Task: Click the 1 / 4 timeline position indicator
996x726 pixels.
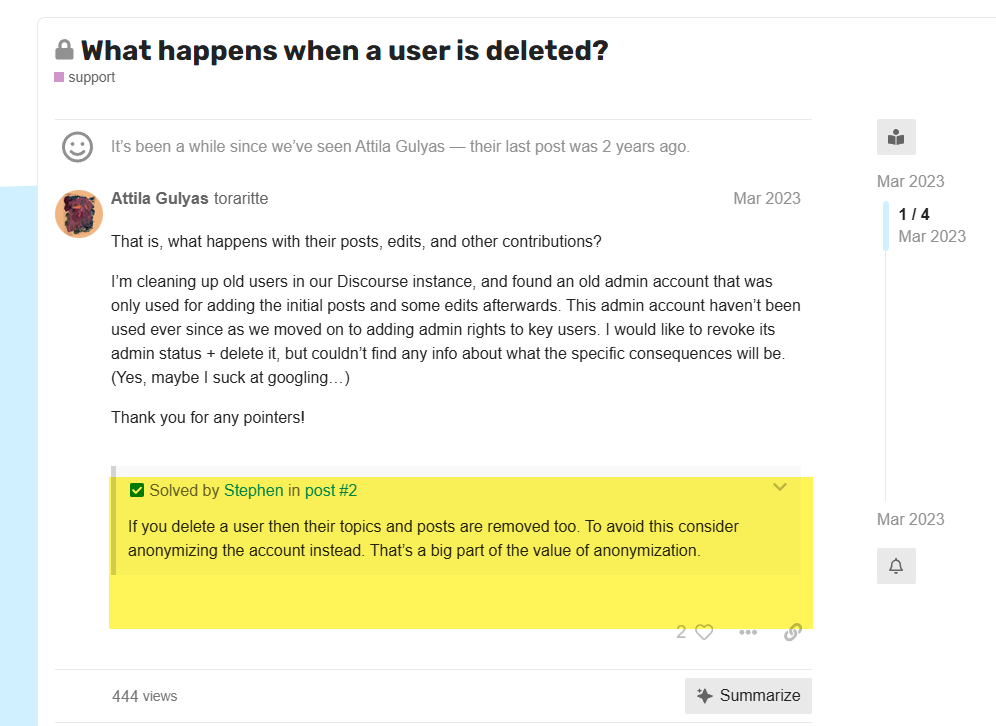Action: [x=913, y=214]
